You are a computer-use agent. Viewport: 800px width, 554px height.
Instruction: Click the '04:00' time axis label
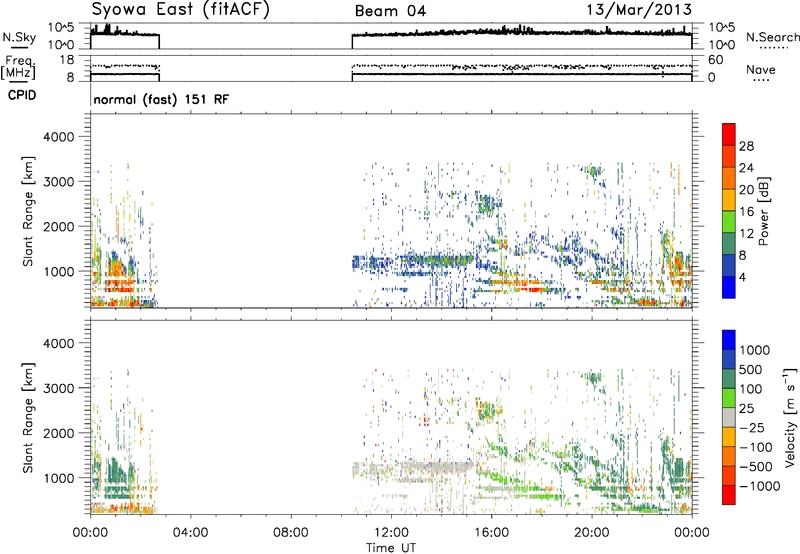(x=190, y=533)
